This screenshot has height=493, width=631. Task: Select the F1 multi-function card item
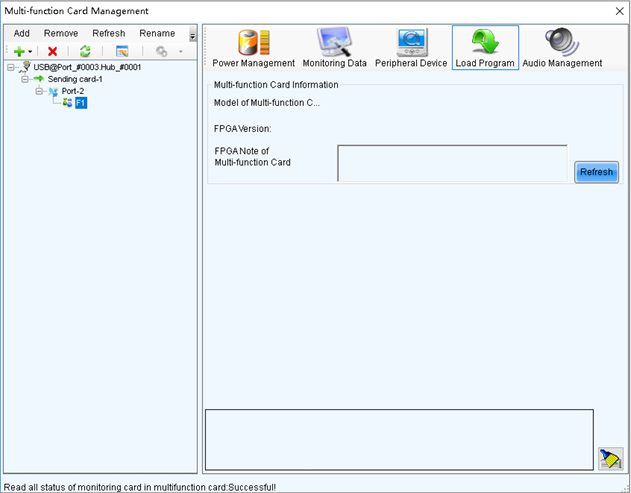80,103
